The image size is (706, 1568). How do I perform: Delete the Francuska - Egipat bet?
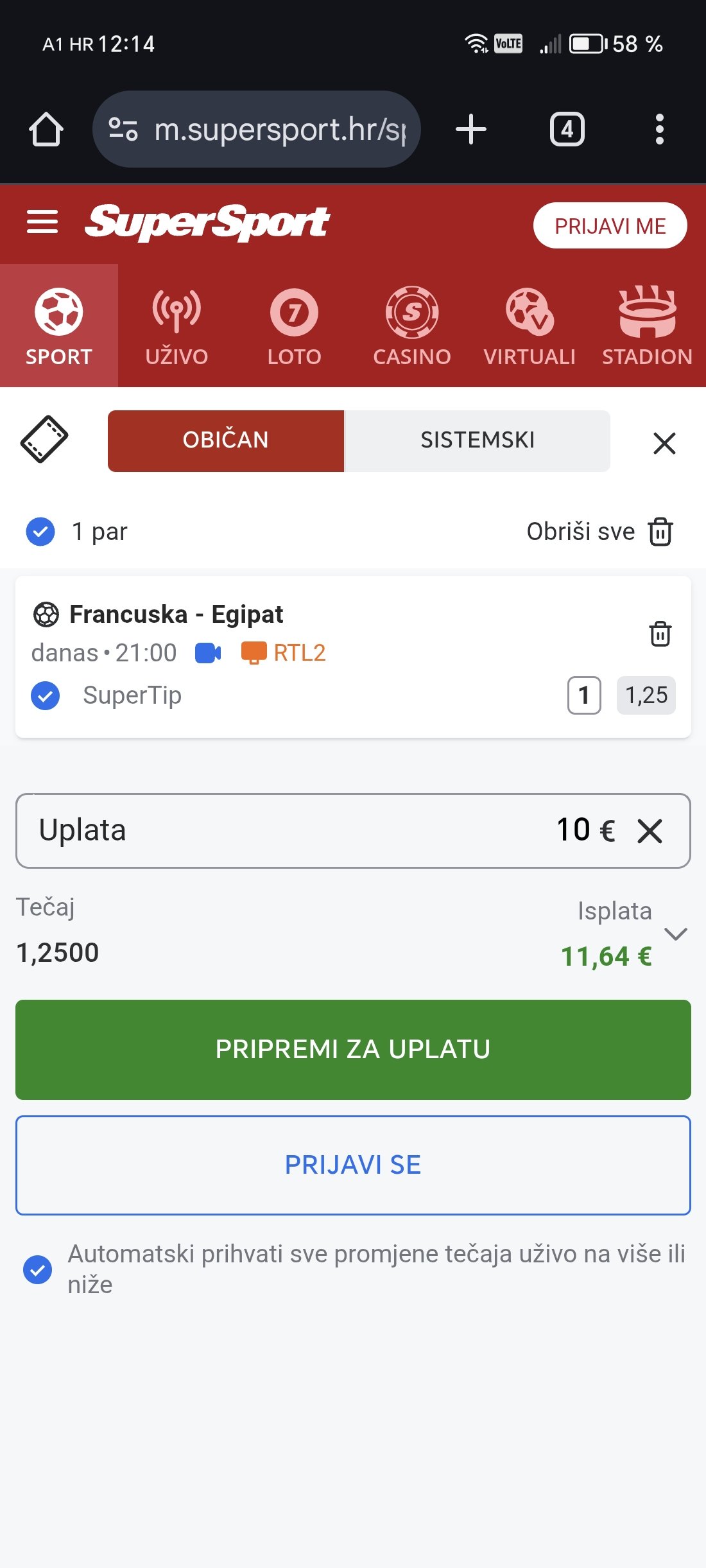point(660,634)
